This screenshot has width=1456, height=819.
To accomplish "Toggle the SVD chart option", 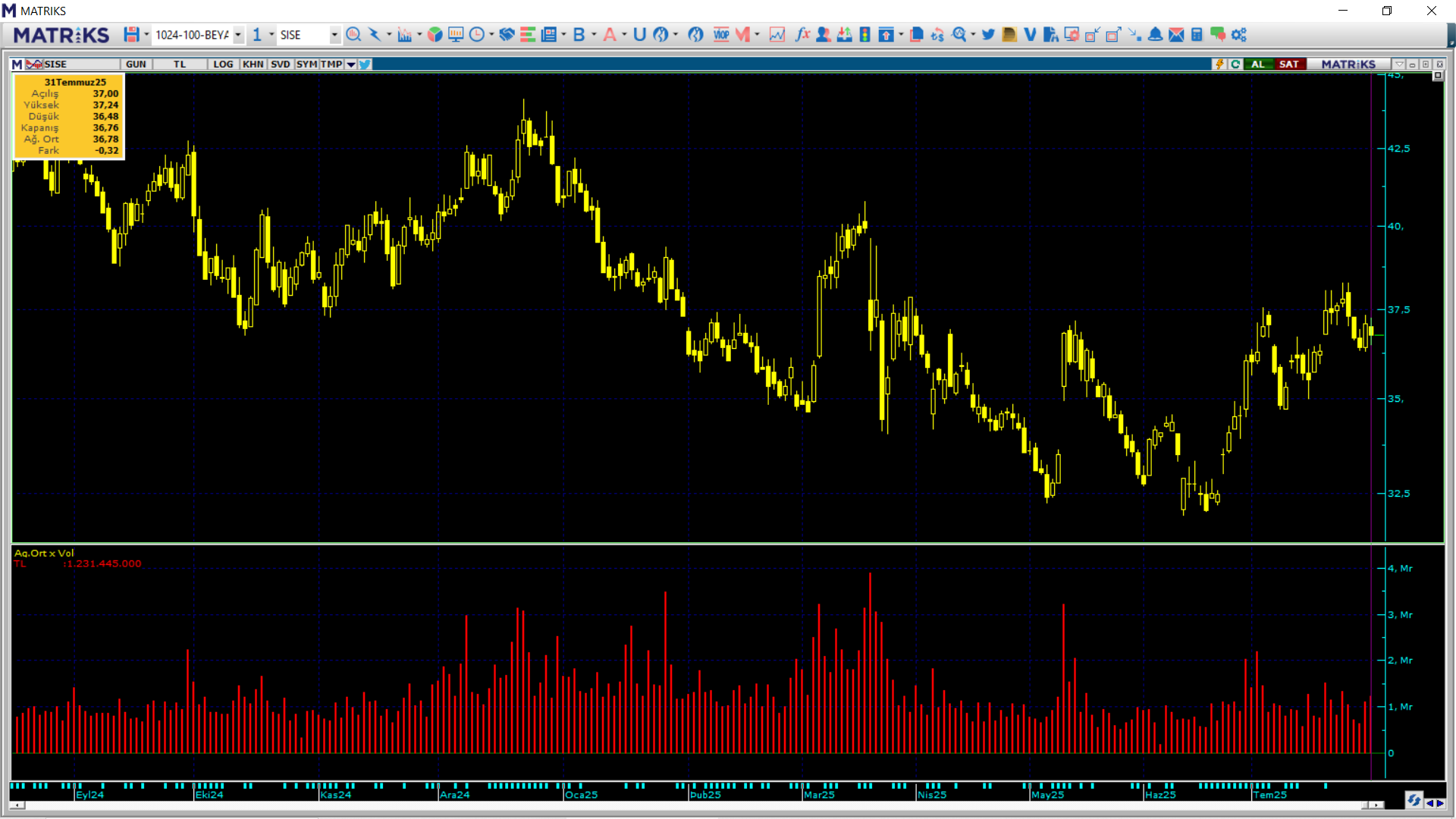I will (x=281, y=64).
